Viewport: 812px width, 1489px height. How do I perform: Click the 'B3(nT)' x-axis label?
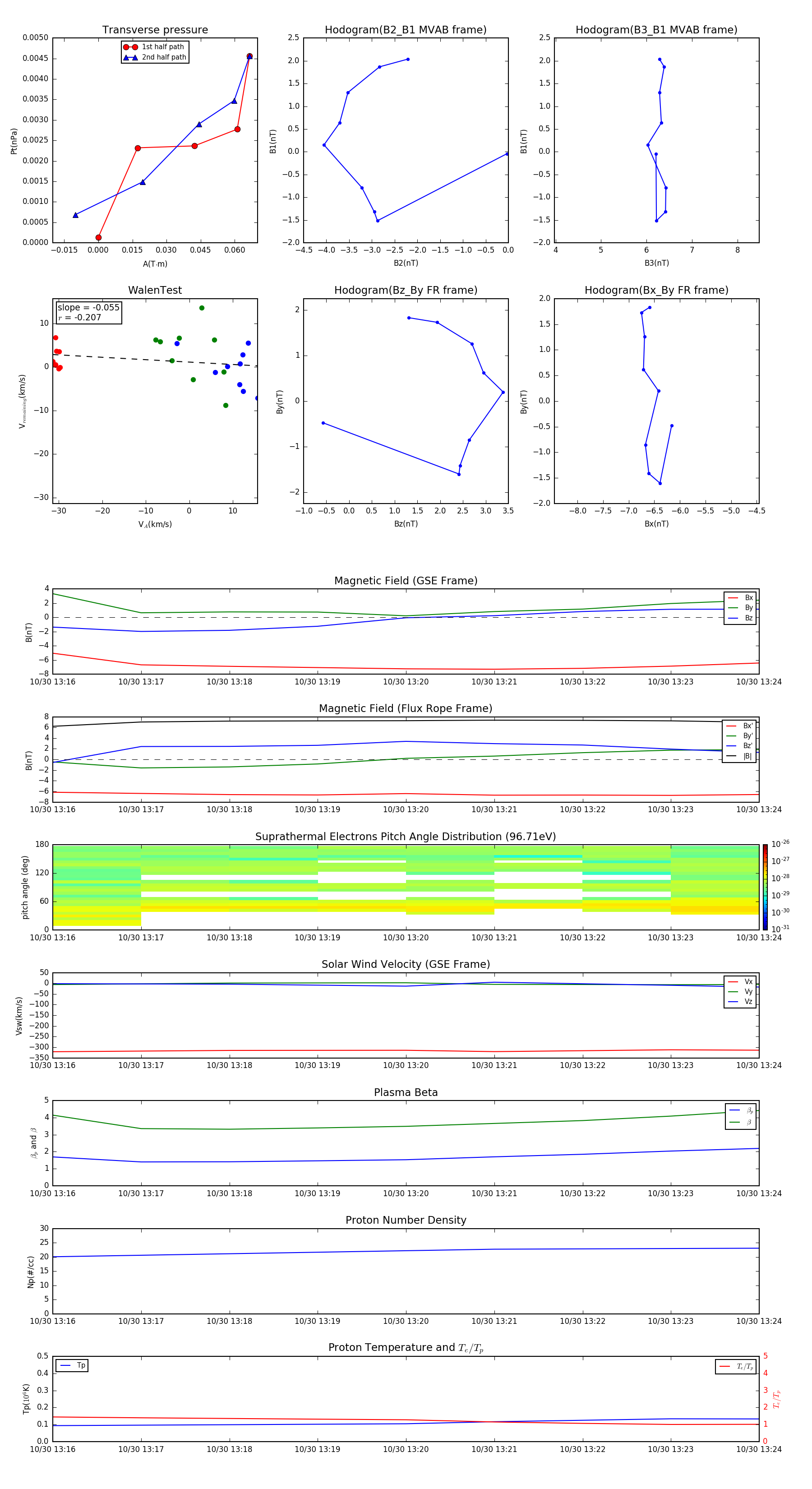point(656,263)
